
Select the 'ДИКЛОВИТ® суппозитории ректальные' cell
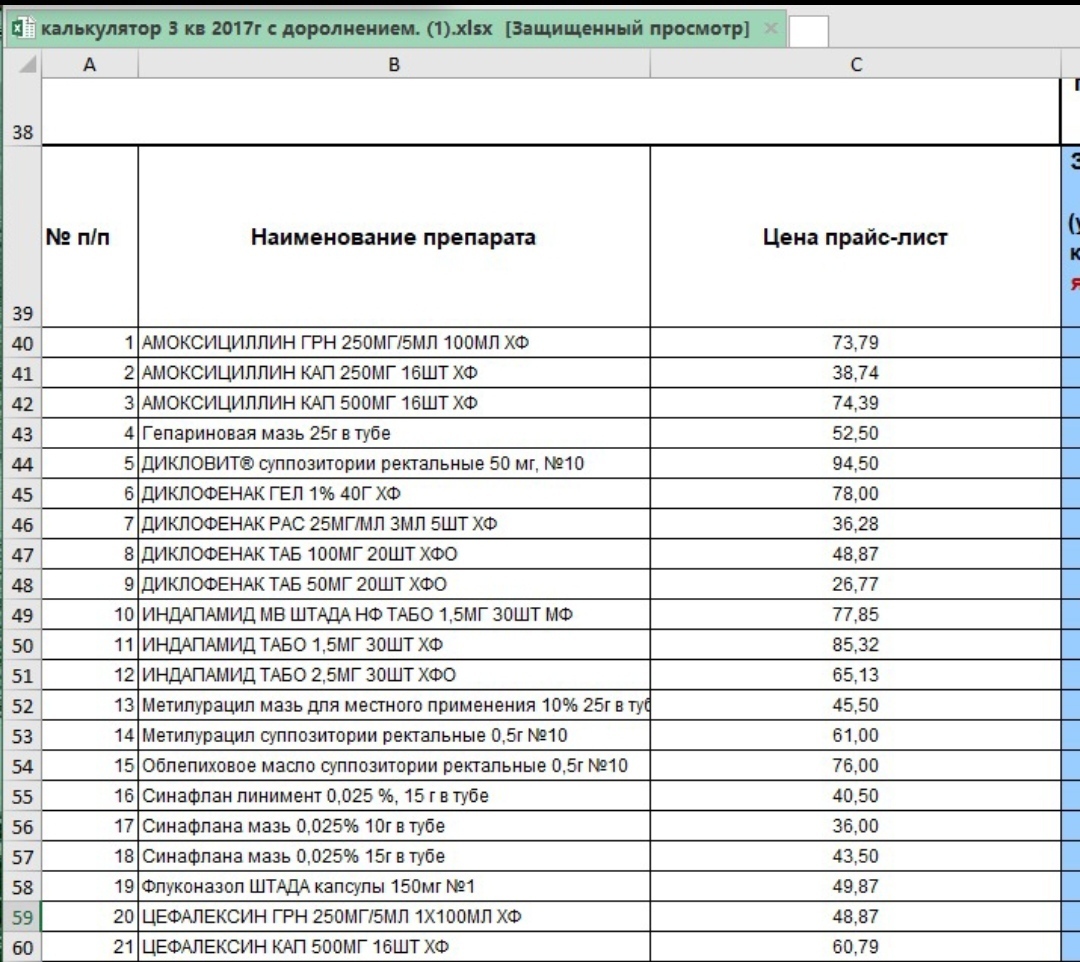394,463
